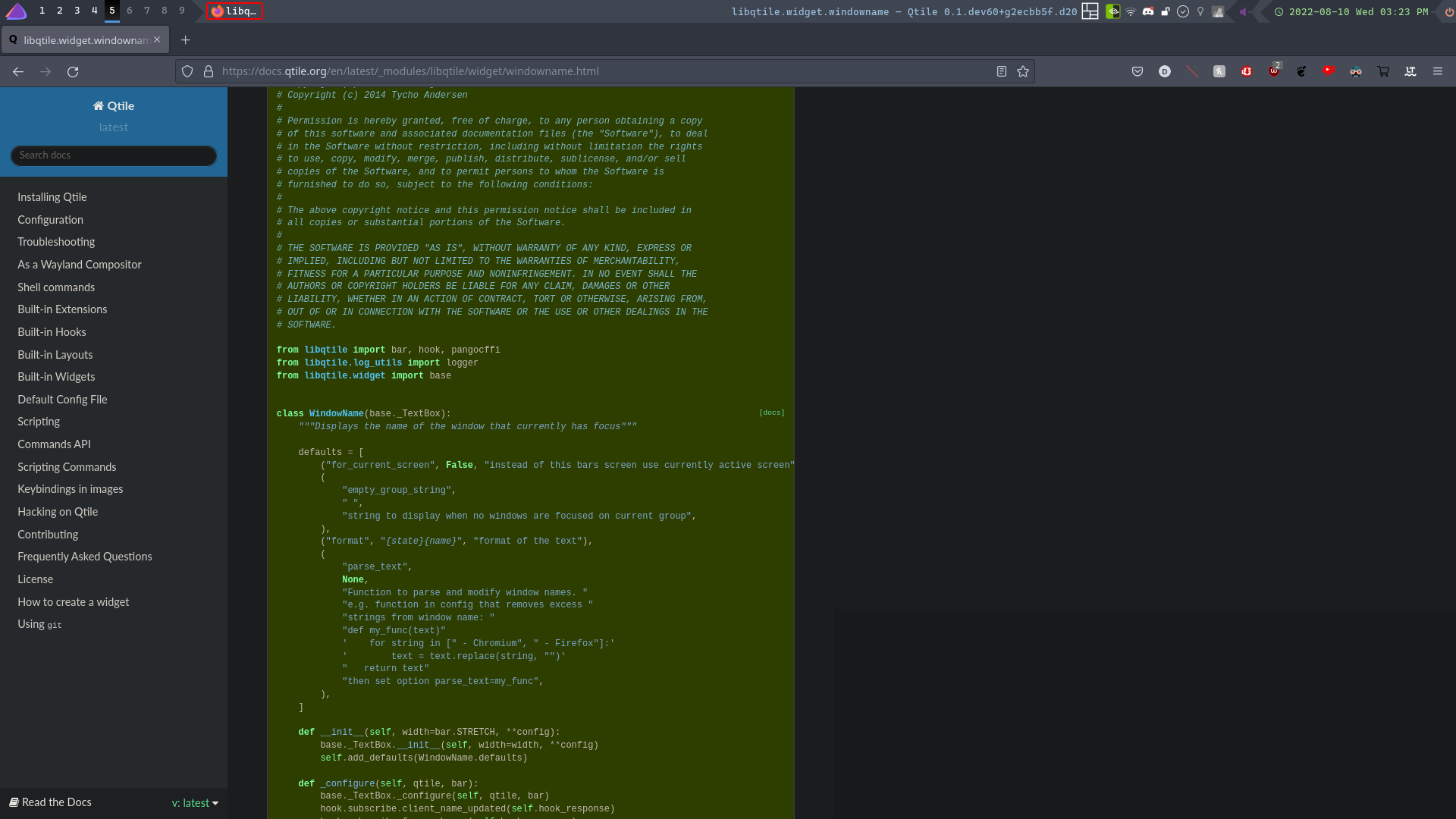Image resolution: width=1456 pixels, height=819 pixels.
Task: Click the padlock tray icon
Action: (x=1166, y=11)
